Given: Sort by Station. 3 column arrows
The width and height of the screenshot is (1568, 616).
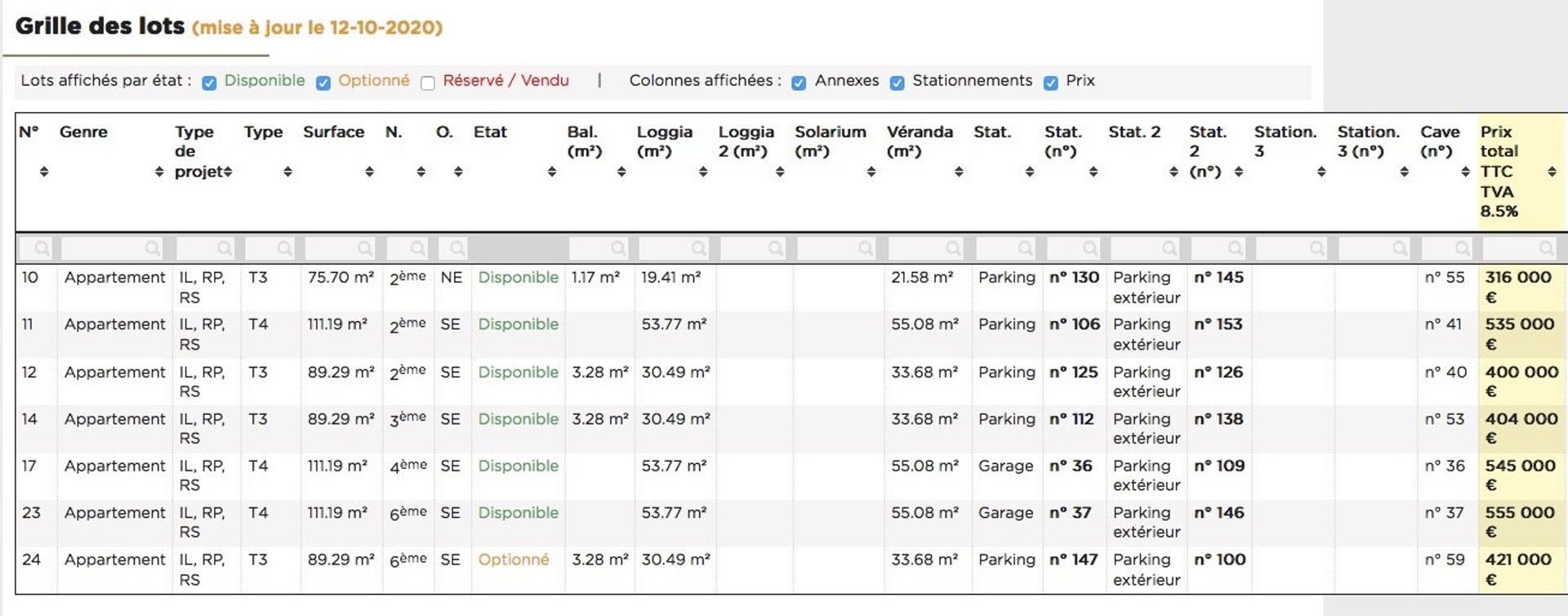Looking at the screenshot, I should pos(1321,172).
